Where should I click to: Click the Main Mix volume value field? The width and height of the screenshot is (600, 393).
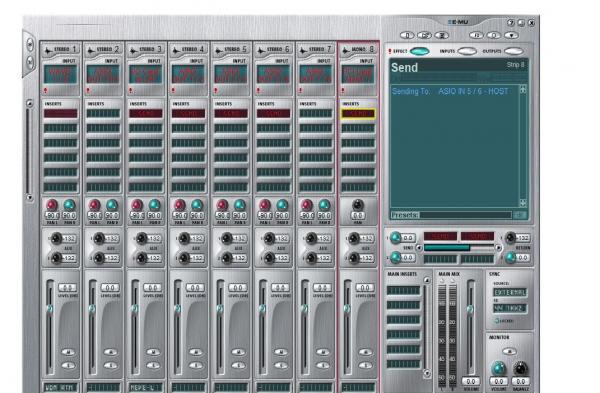(x=470, y=381)
